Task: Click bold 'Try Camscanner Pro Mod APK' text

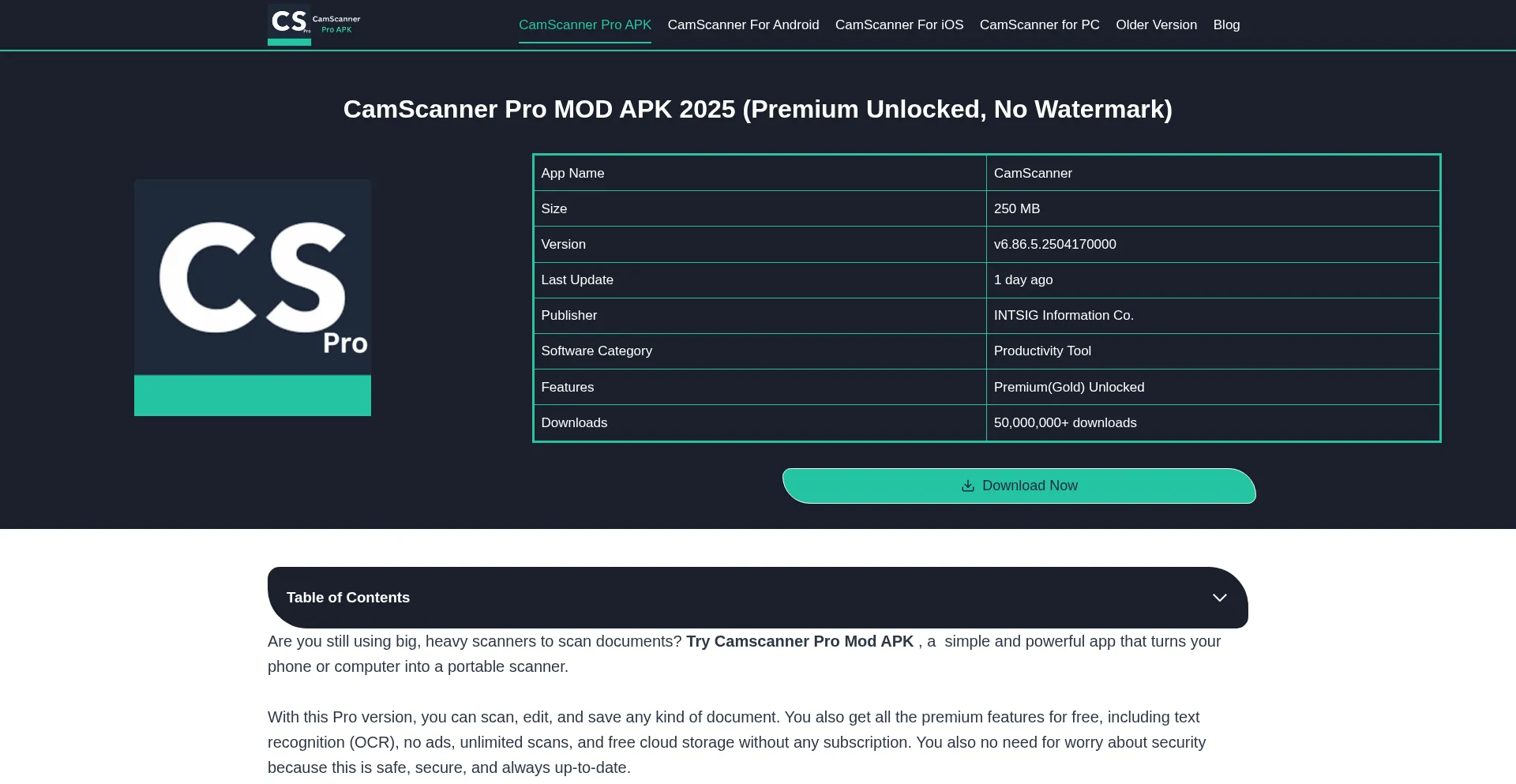Action: point(799,641)
